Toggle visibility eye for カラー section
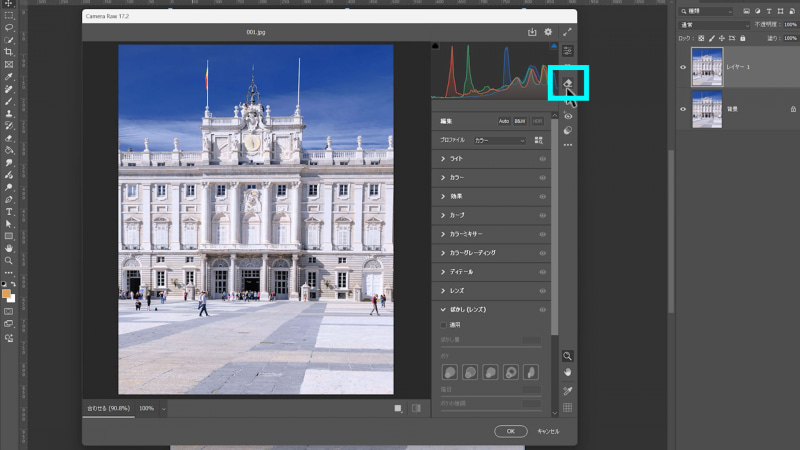Image resolution: width=800 pixels, height=450 pixels. coord(542,178)
